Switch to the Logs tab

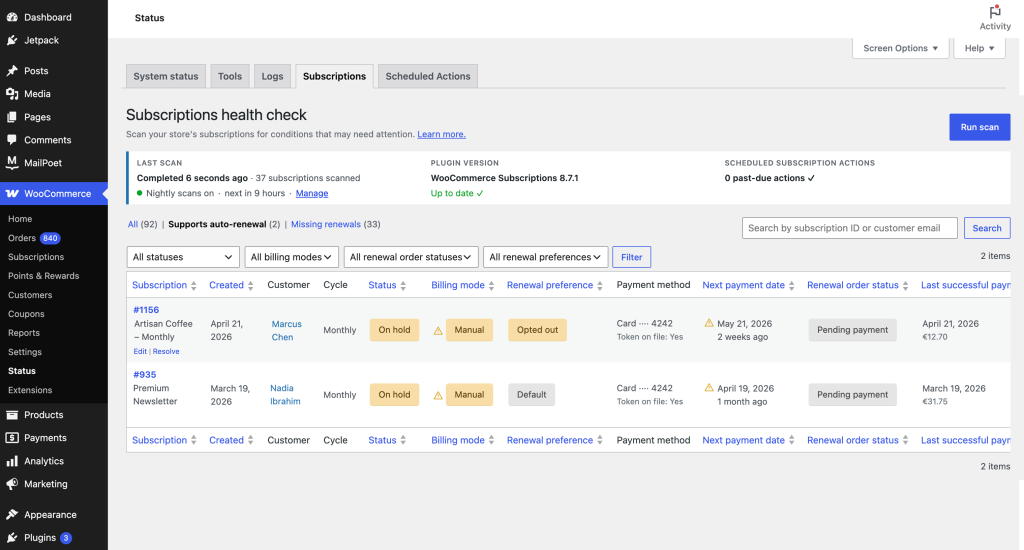(272, 76)
